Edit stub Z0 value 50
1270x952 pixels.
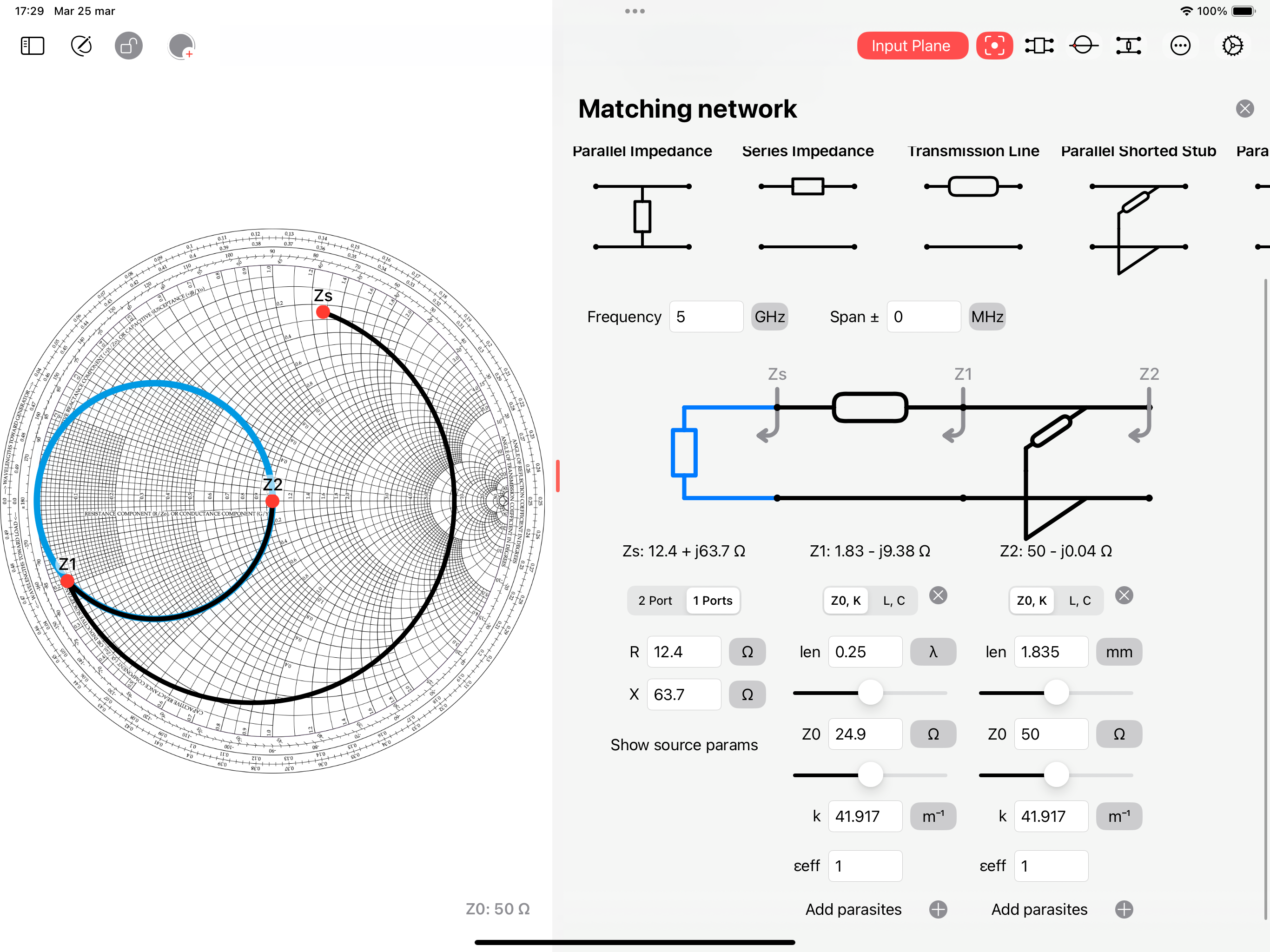tap(1051, 734)
